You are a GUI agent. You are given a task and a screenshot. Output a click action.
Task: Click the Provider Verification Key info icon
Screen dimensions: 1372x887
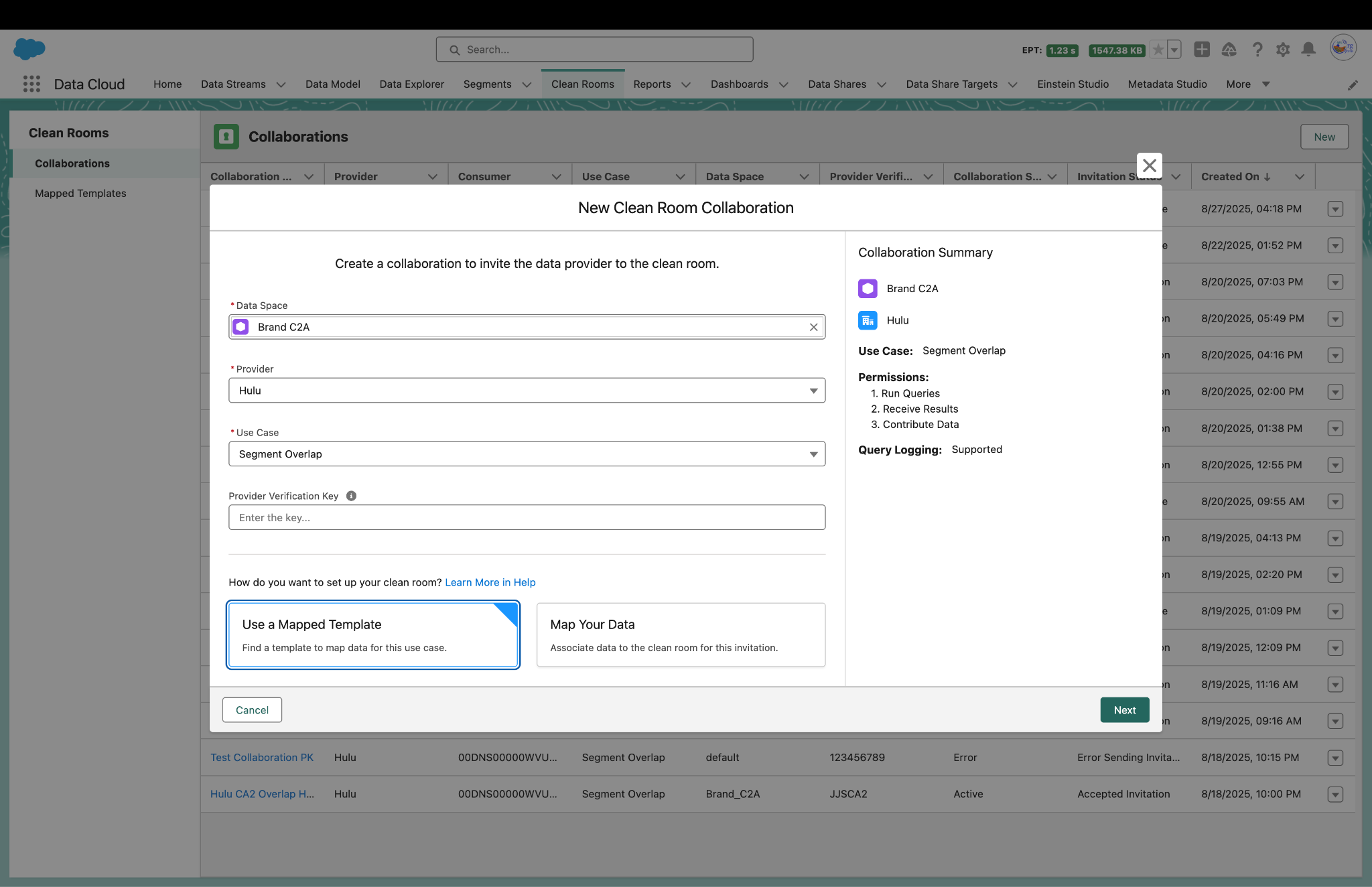[x=351, y=496]
